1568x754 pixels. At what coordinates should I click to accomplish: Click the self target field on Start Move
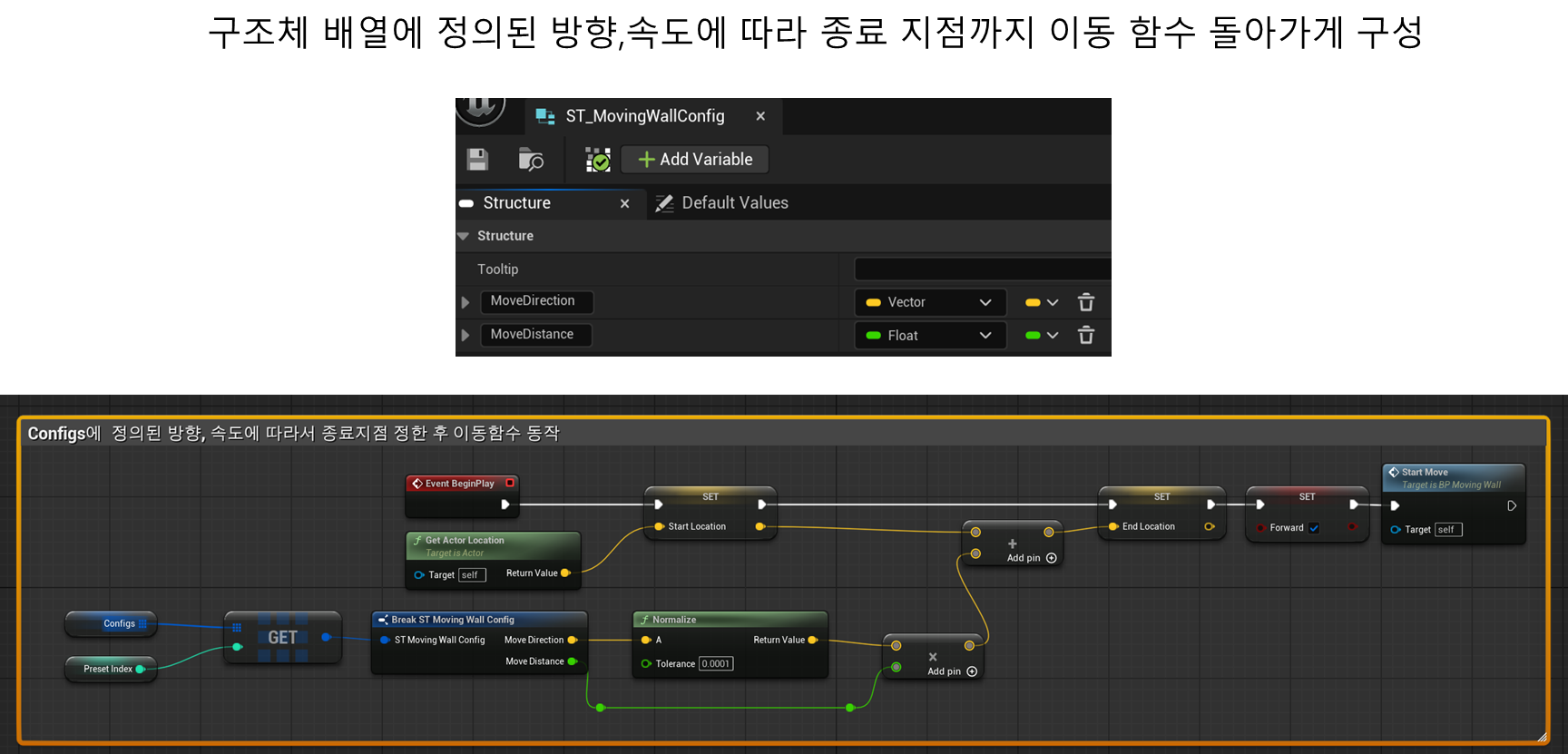click(1448, 530)
